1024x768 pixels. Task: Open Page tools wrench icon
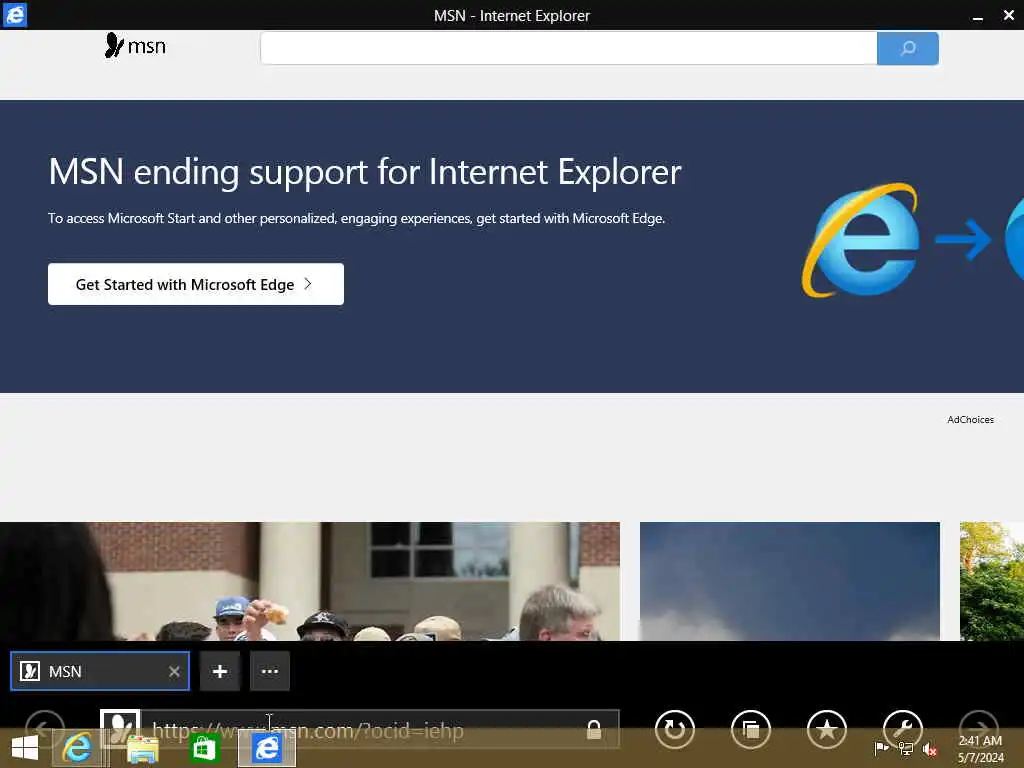(903, 728)
